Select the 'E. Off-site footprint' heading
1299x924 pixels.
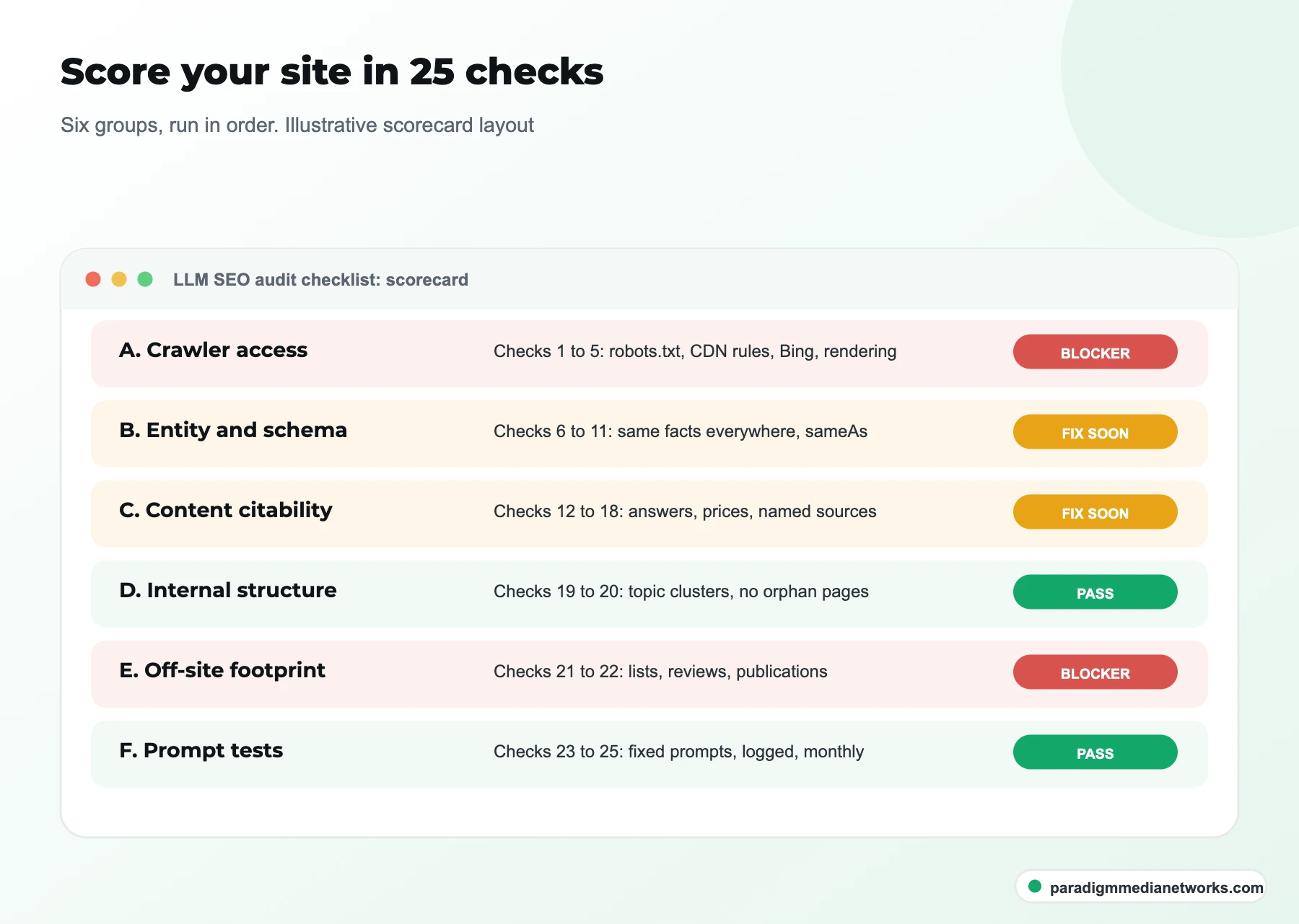222,670
